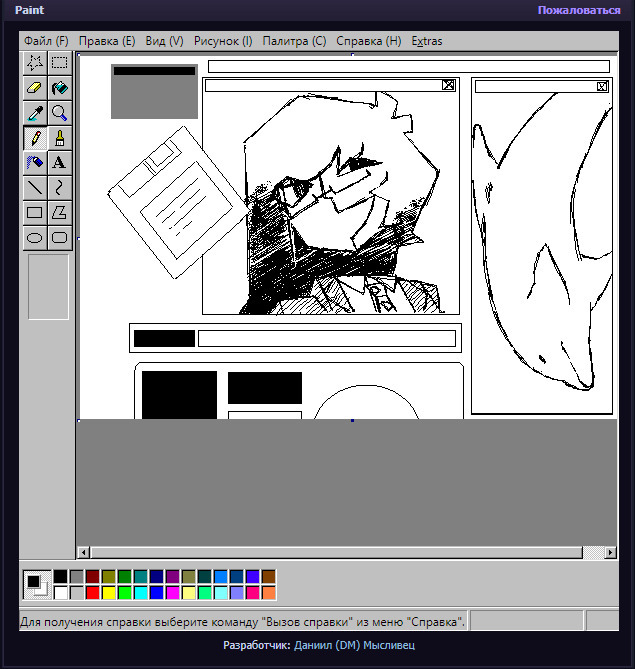Open the Extras menu
Viewport: 635px width, 669px height.
coord(427,41)
